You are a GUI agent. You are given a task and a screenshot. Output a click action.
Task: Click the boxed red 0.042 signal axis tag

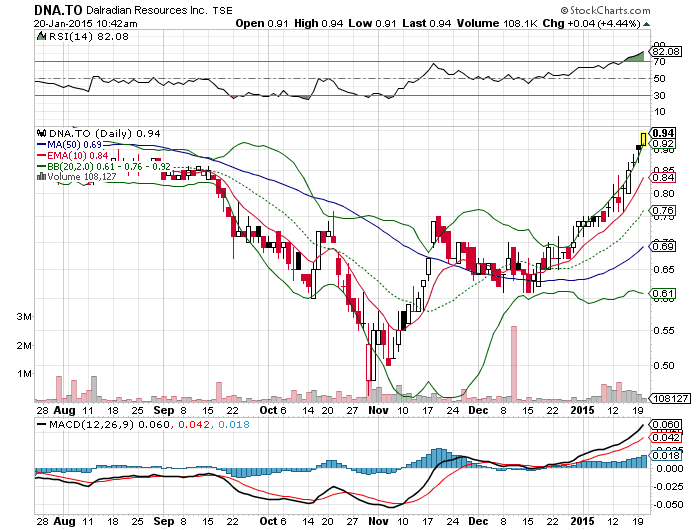tap(666, 438)
